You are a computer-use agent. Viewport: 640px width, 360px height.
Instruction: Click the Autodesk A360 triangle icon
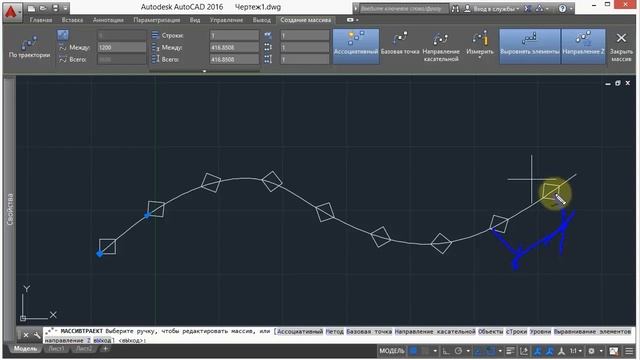click(540, 8)
